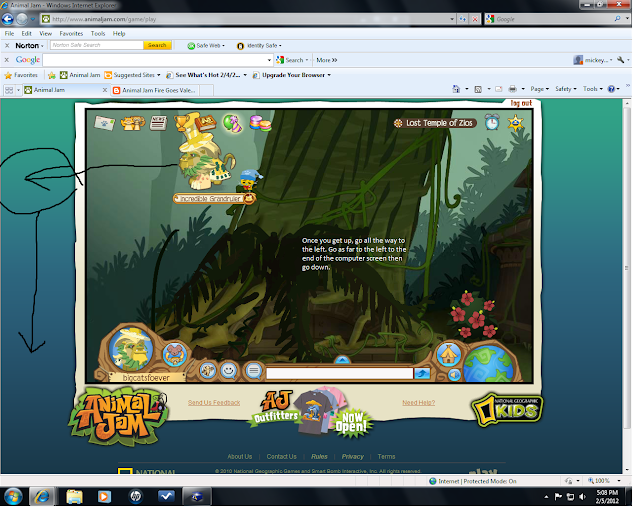The width and height of the screenshot is (640, 513).
Task: Click the alarm clock icon
Action: (492, 122)
